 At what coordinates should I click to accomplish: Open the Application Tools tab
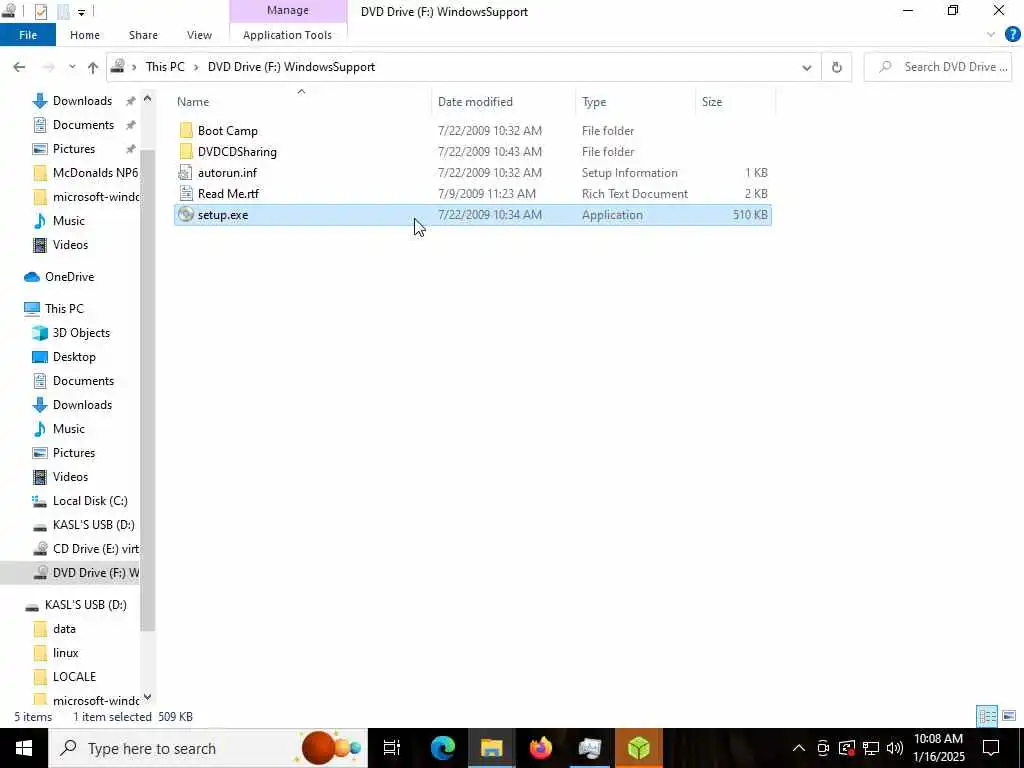pos(287,35)
